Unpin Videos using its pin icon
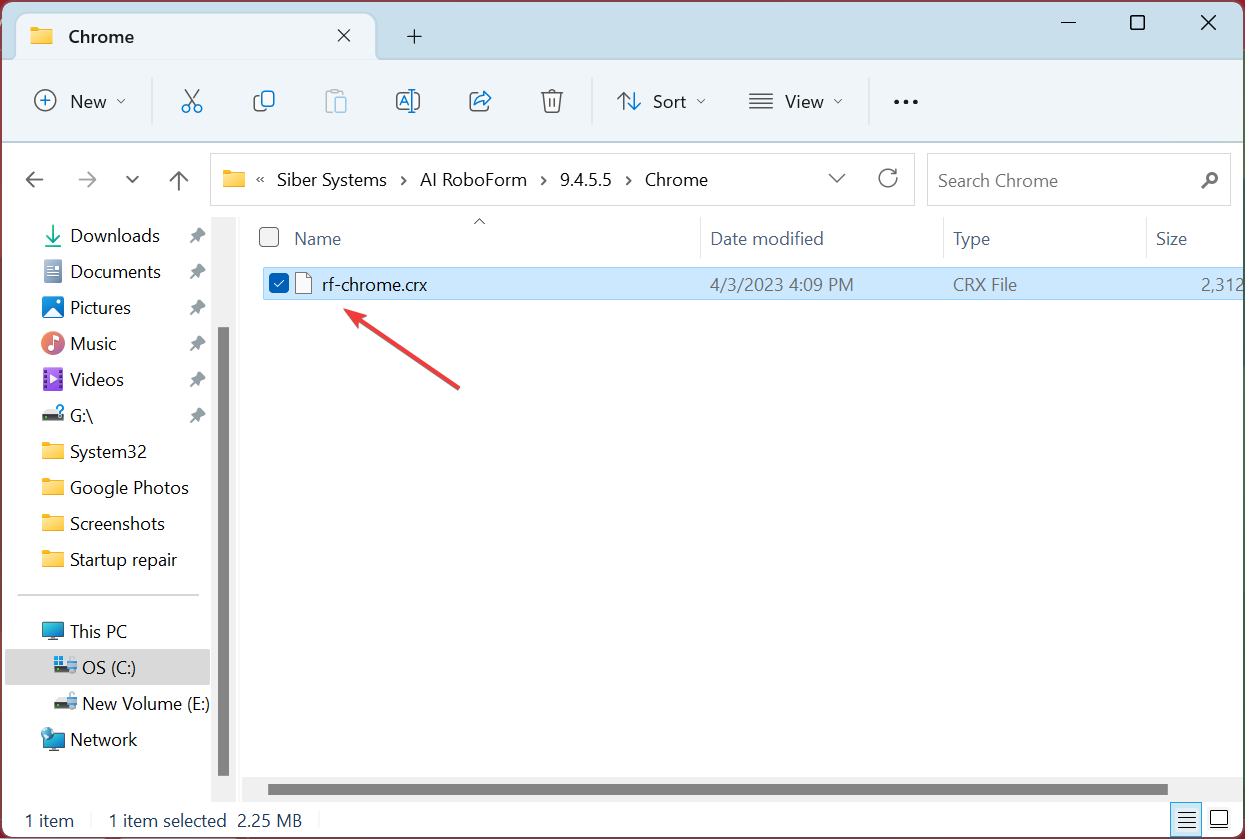 pyautogui.click(x=197, y=380)
